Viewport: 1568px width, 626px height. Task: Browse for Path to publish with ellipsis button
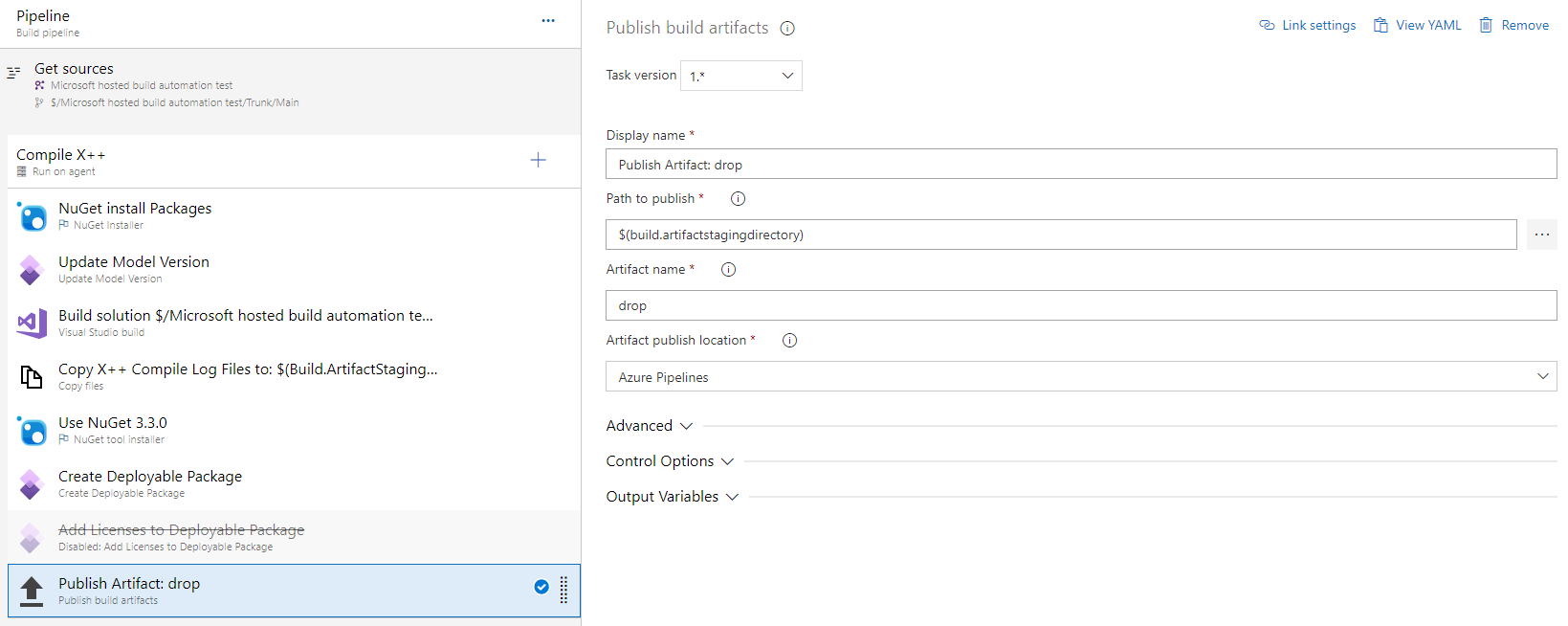coord(1542,235)
